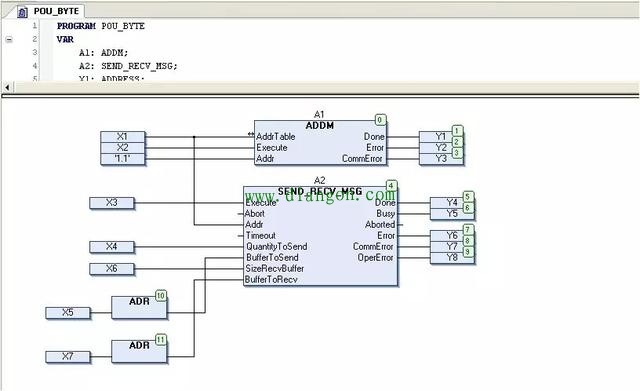Image resolution: width=640 pixels, height=391 pixels.
Task: Click the BufferToSend pin
Action: (272, 258)
